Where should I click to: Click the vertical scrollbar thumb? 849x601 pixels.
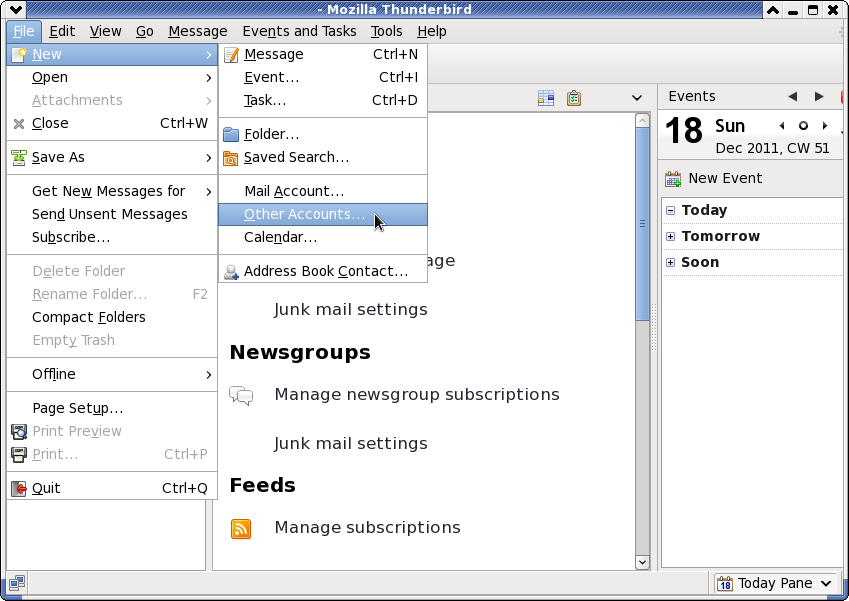click(x=642, y=224)
